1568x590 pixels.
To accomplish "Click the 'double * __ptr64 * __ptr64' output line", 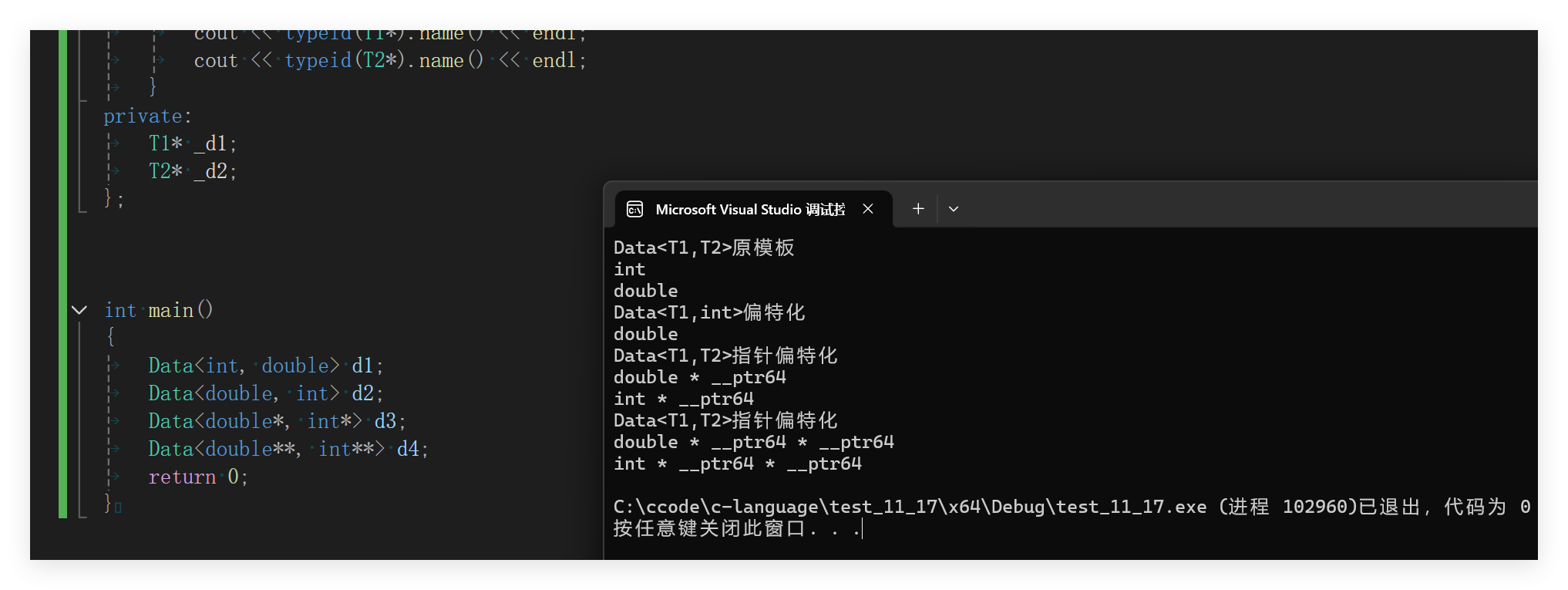I will coord(754,442).
